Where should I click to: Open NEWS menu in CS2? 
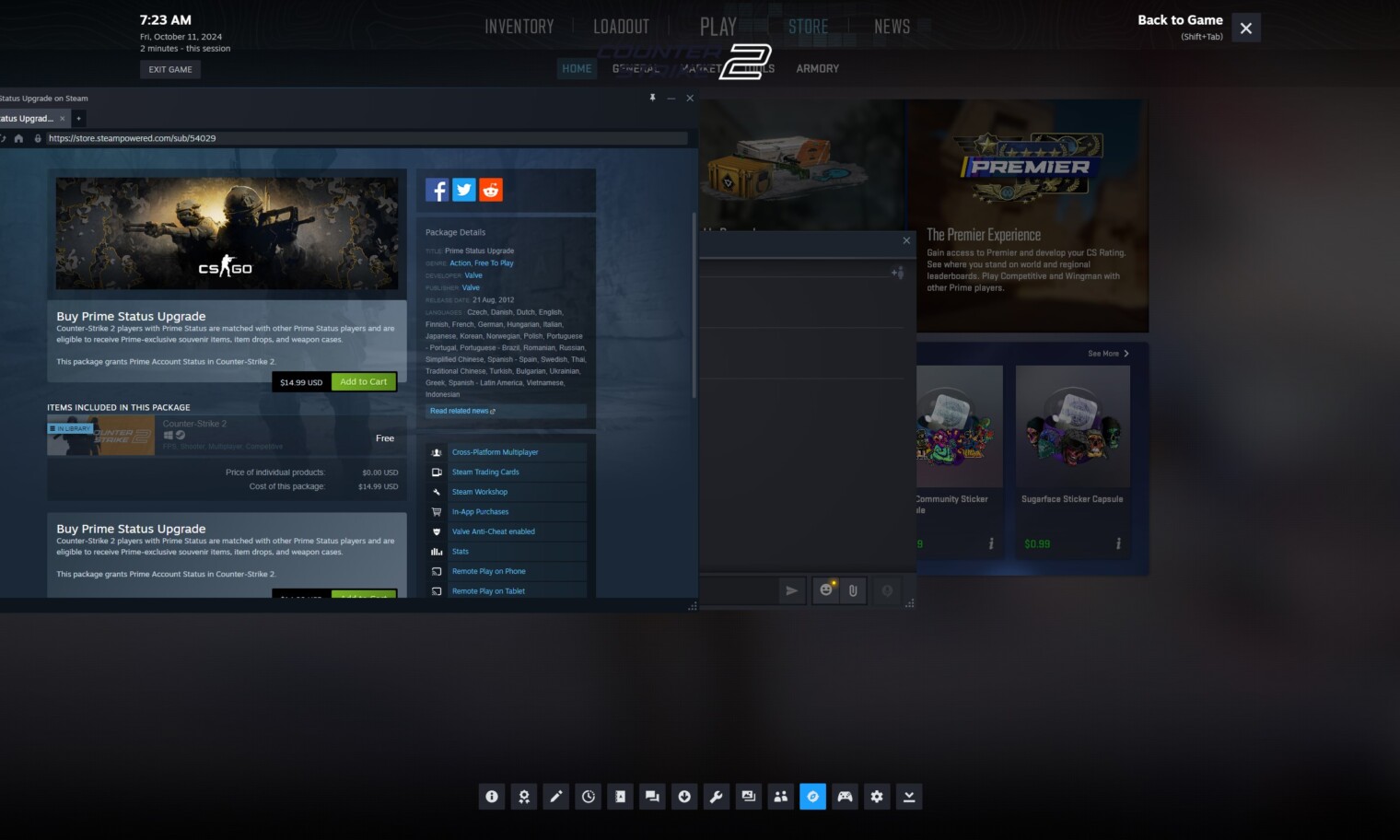pos(892,27)
